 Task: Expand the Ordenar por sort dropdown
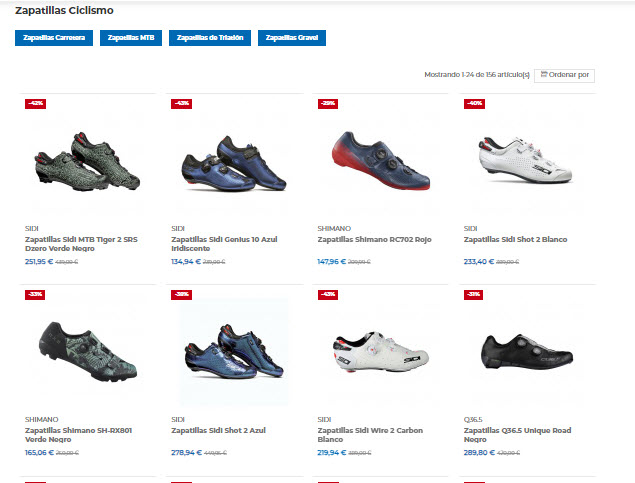(x=564, y=75)
